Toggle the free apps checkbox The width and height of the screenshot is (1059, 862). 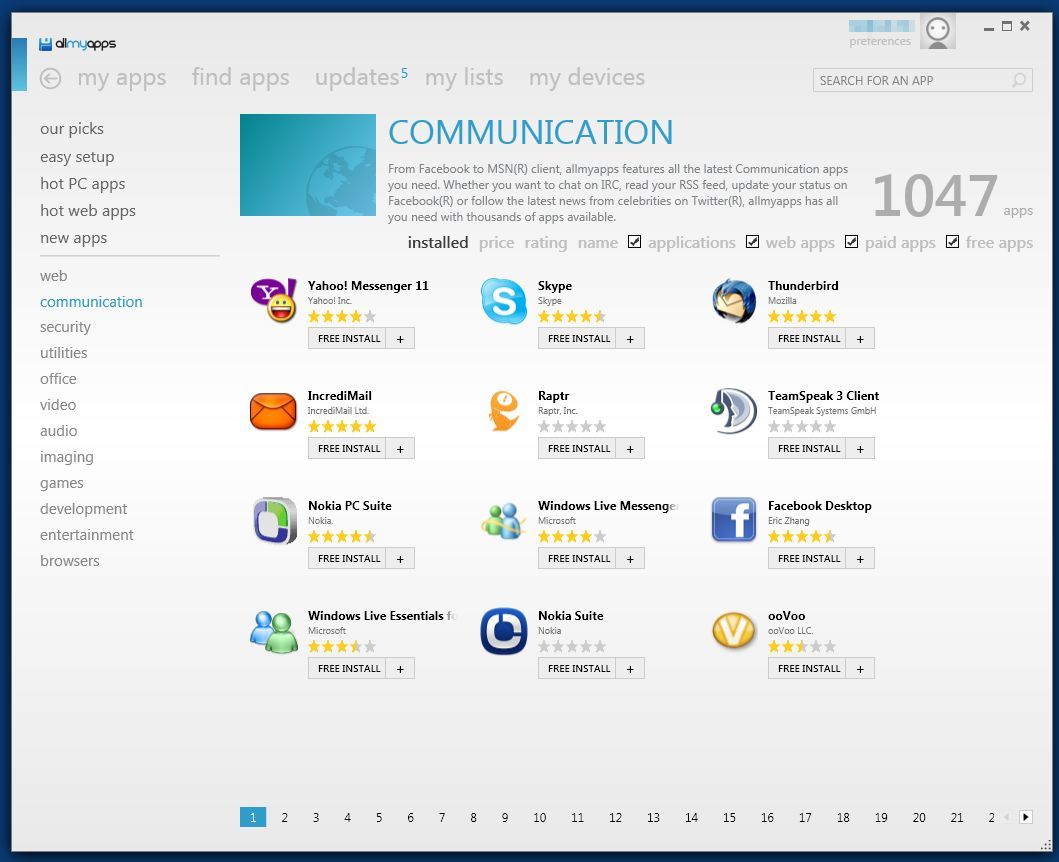click(952, 241)
